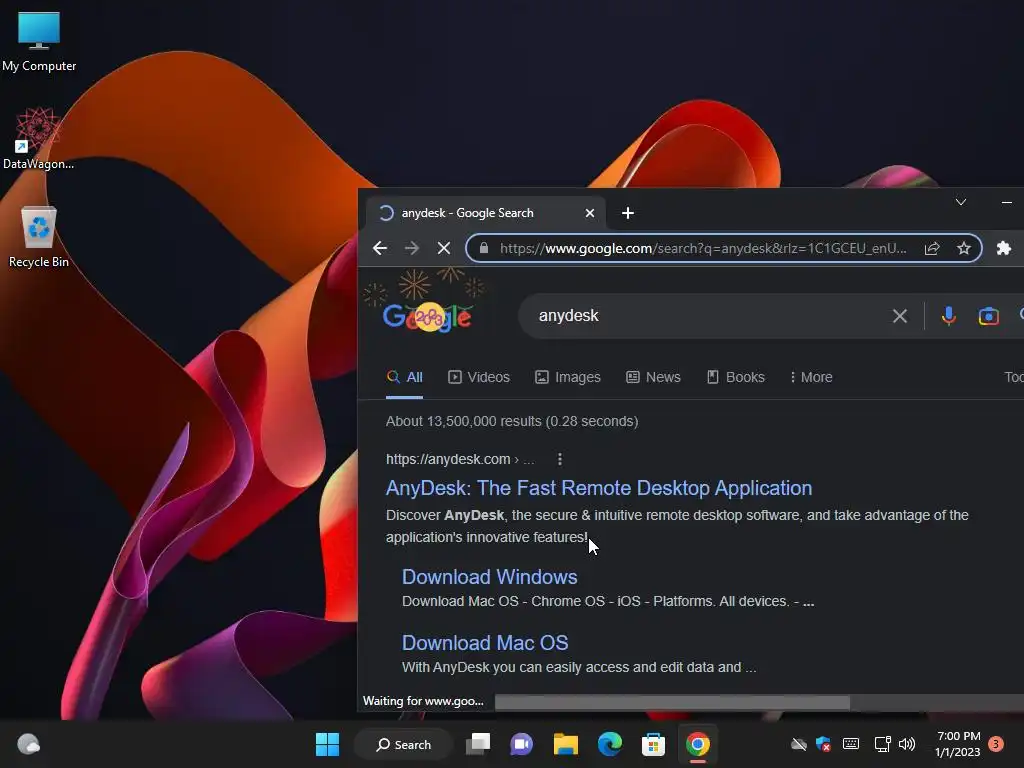Open Microsoft Store from taskbar

coord(653,744)
